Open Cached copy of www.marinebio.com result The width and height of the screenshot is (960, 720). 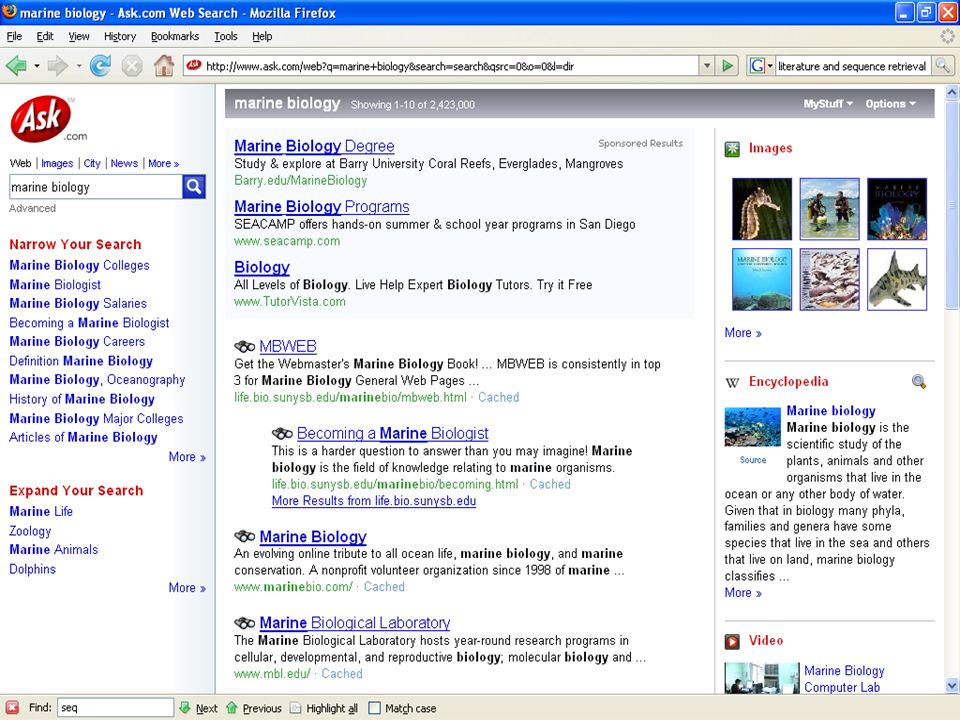click(x=384, y=587)
